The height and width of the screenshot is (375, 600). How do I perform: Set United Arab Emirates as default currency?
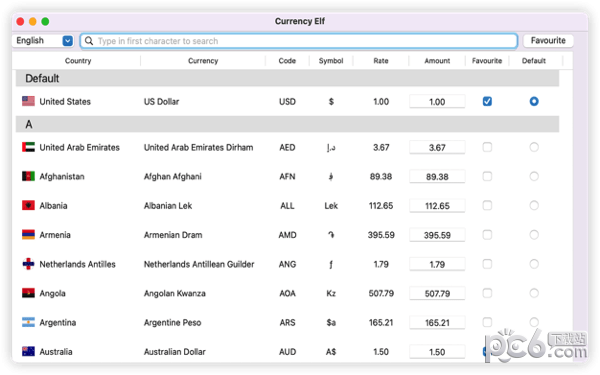534,147
